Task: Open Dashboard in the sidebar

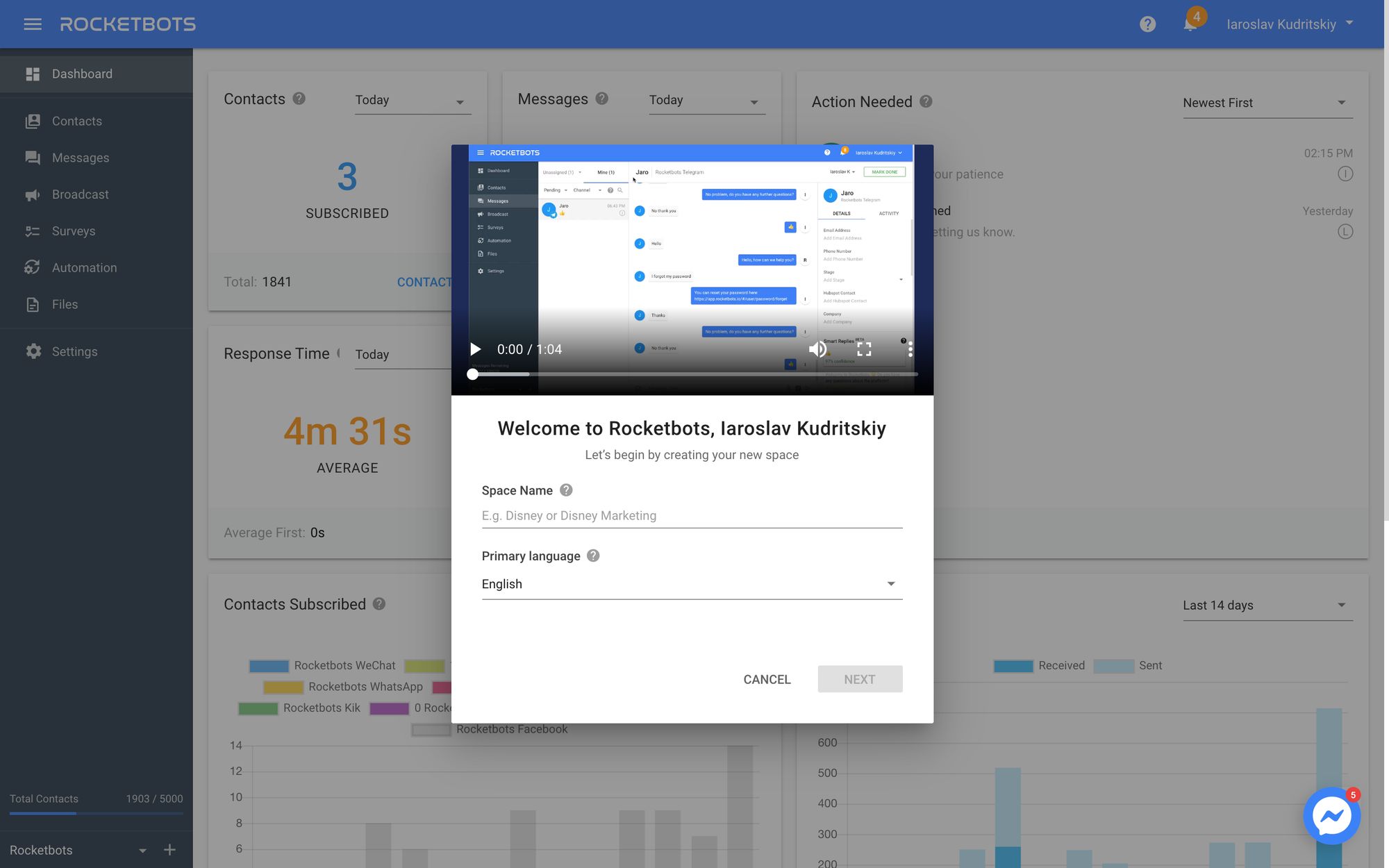Action: pyautogui.click(x=97, y=74)
